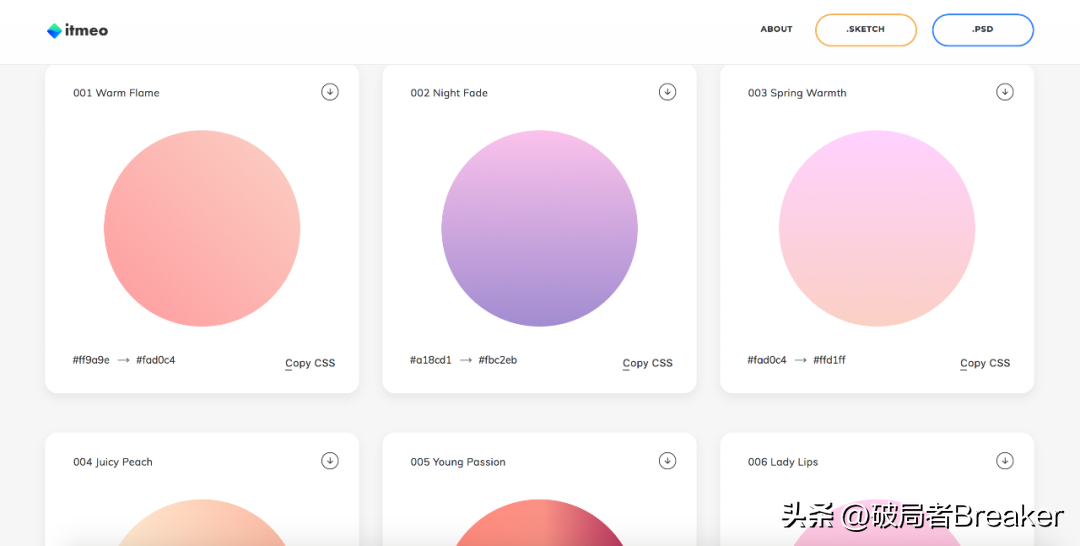Click the .PSD download button
The width and height of the screenshot is (1080, 546).
[982, 30]
